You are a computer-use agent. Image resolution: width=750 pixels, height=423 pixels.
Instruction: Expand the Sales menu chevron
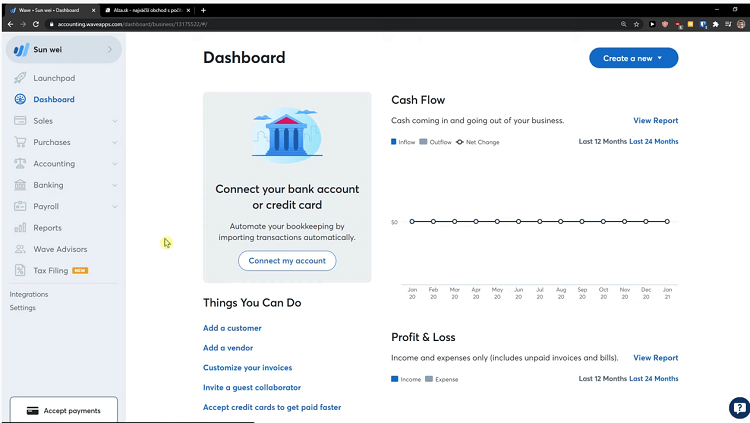click(115, 121)
